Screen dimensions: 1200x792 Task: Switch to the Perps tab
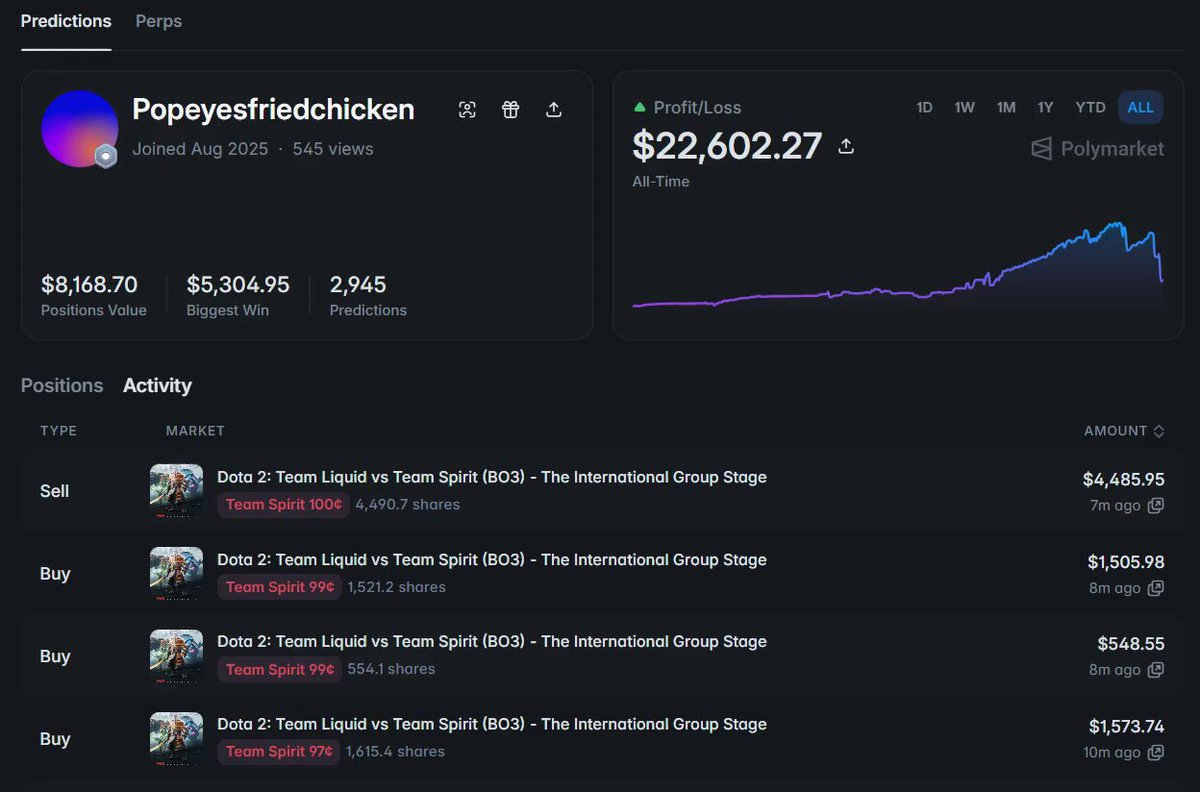pyautogui.click(x=159, y=21)
